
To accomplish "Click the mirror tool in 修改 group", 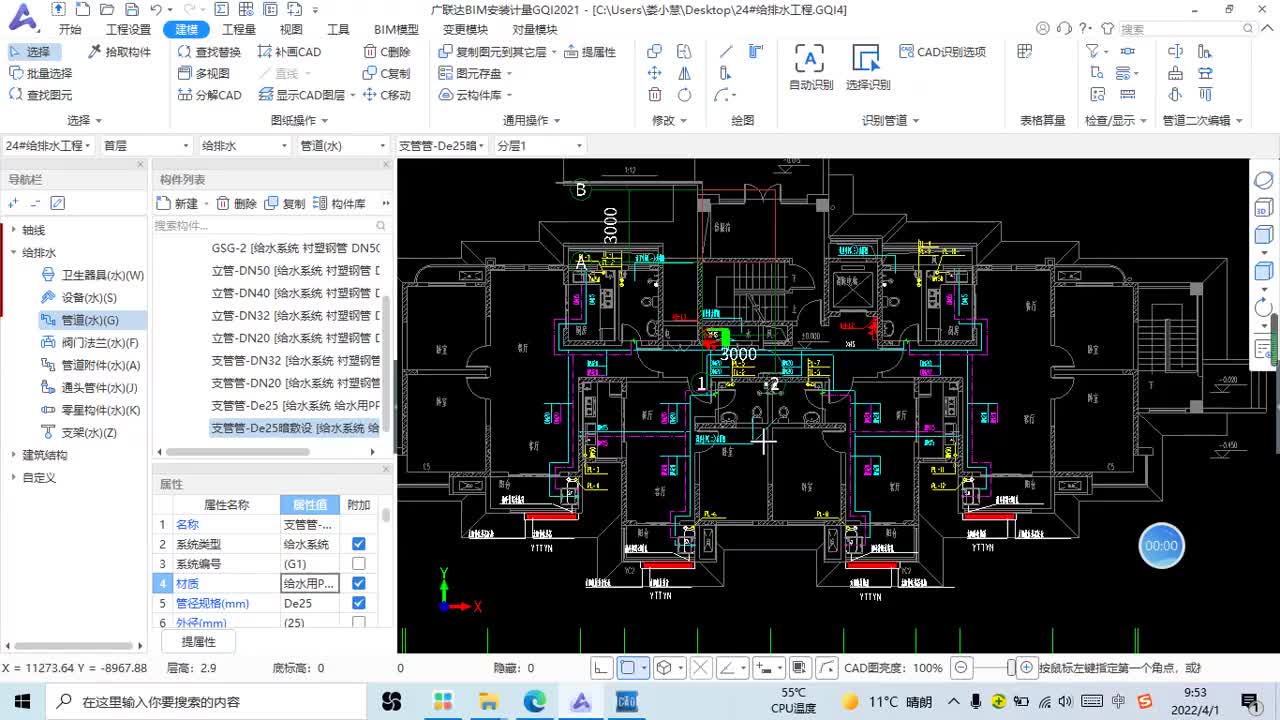I will [684, 73].
